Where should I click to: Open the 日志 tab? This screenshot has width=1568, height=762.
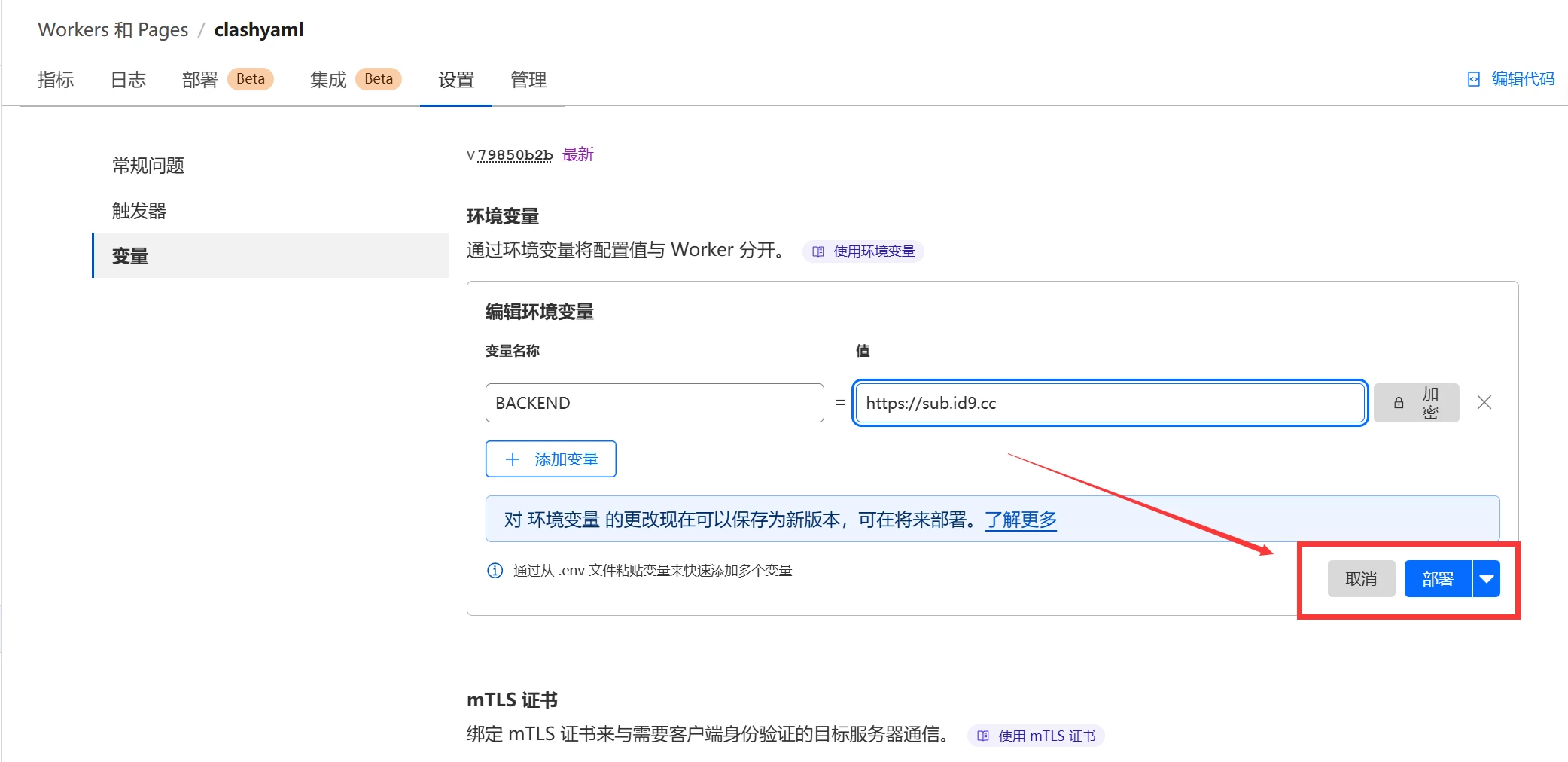(x=128, y=80)
